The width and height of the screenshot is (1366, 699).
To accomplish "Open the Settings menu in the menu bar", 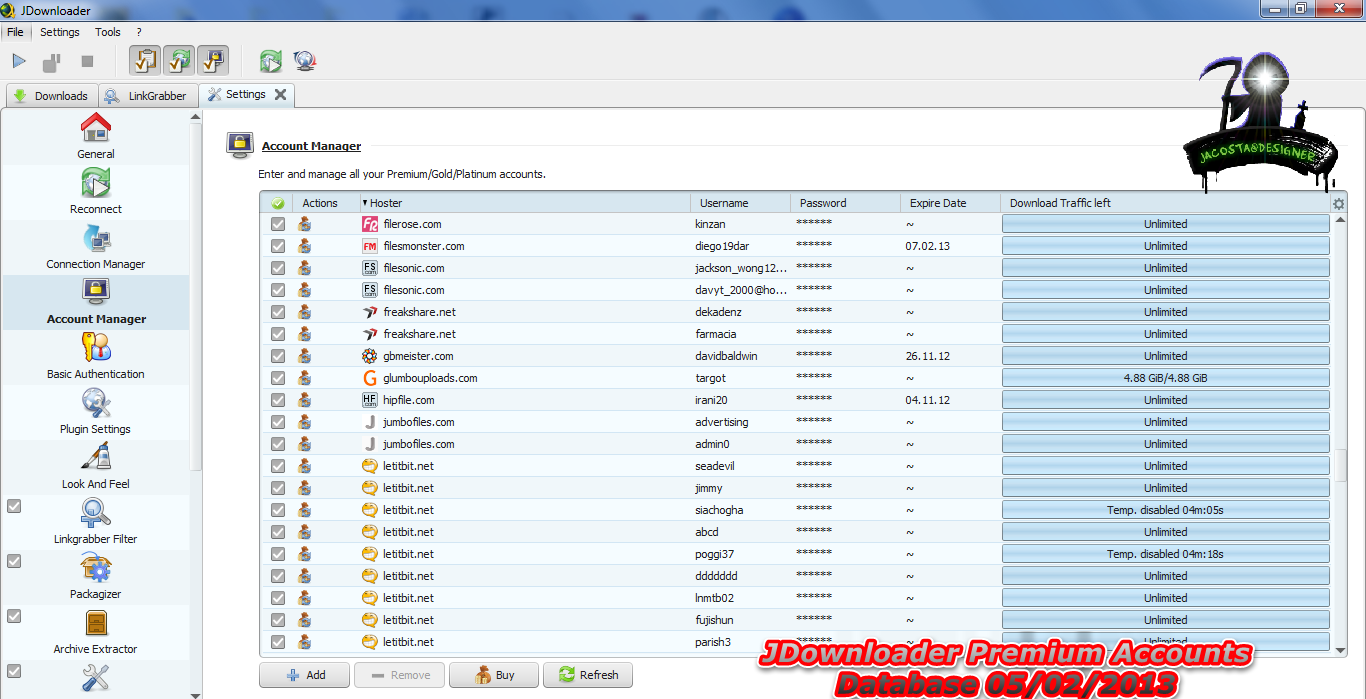I will click(x=59, y=32).
